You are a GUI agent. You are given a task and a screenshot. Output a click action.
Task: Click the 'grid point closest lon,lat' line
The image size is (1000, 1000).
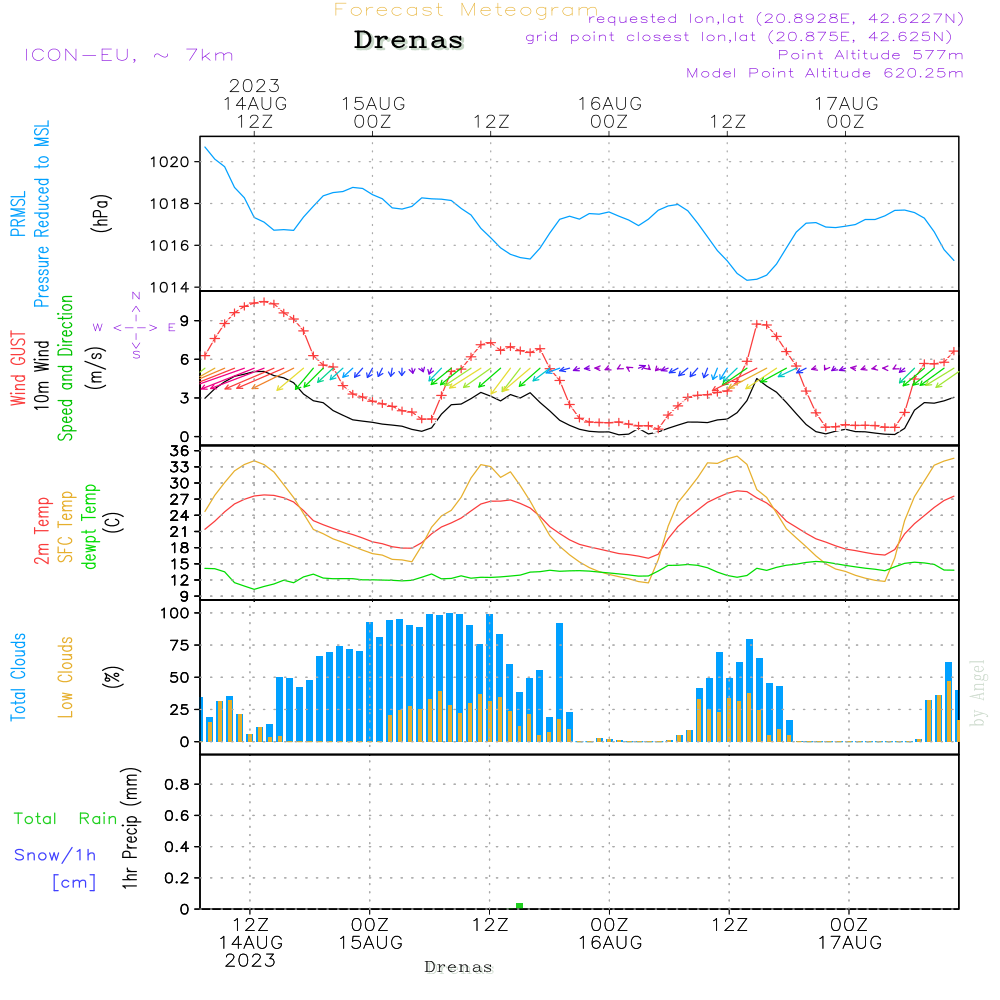pos(739,37)
